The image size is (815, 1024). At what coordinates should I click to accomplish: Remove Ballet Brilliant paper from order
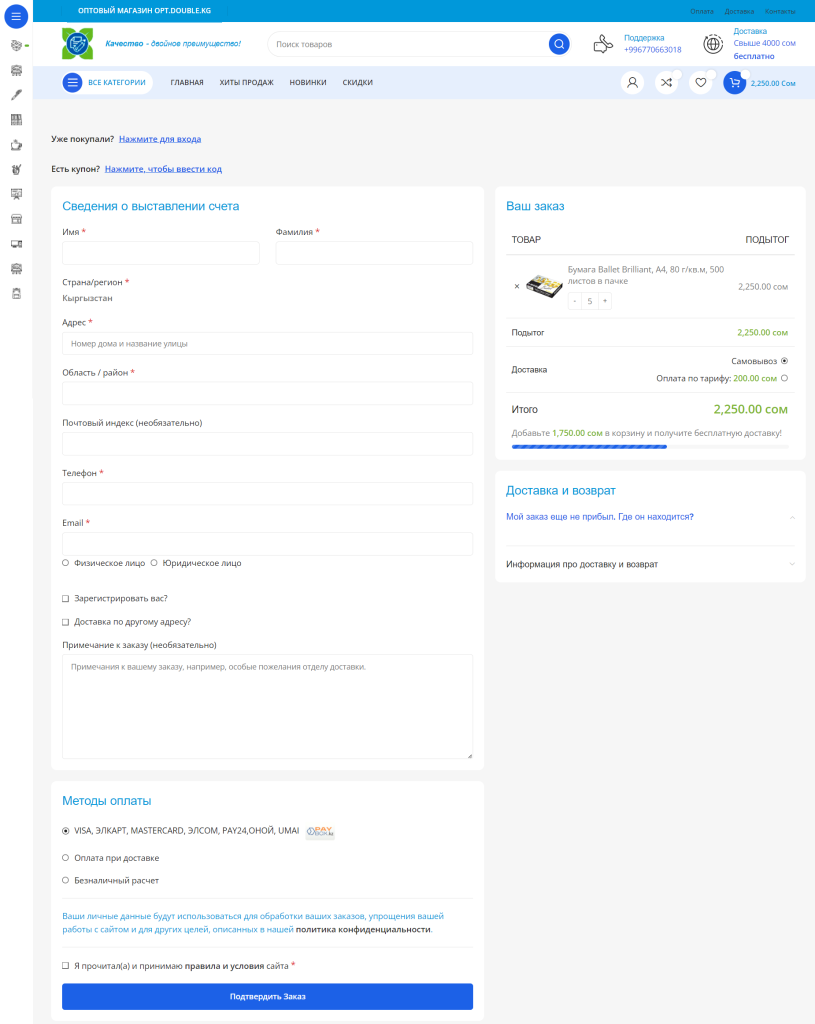click(x=517, y=286)
